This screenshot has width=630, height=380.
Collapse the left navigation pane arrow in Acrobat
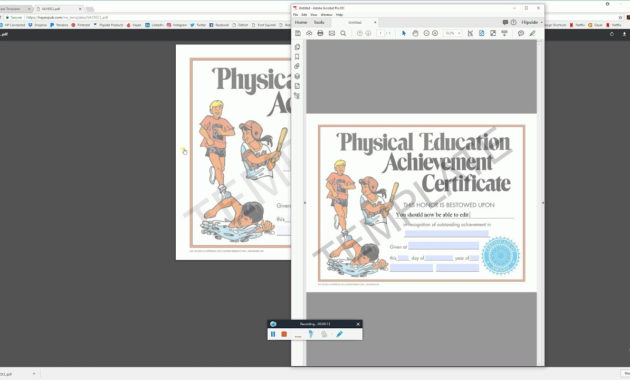point(305,203)
